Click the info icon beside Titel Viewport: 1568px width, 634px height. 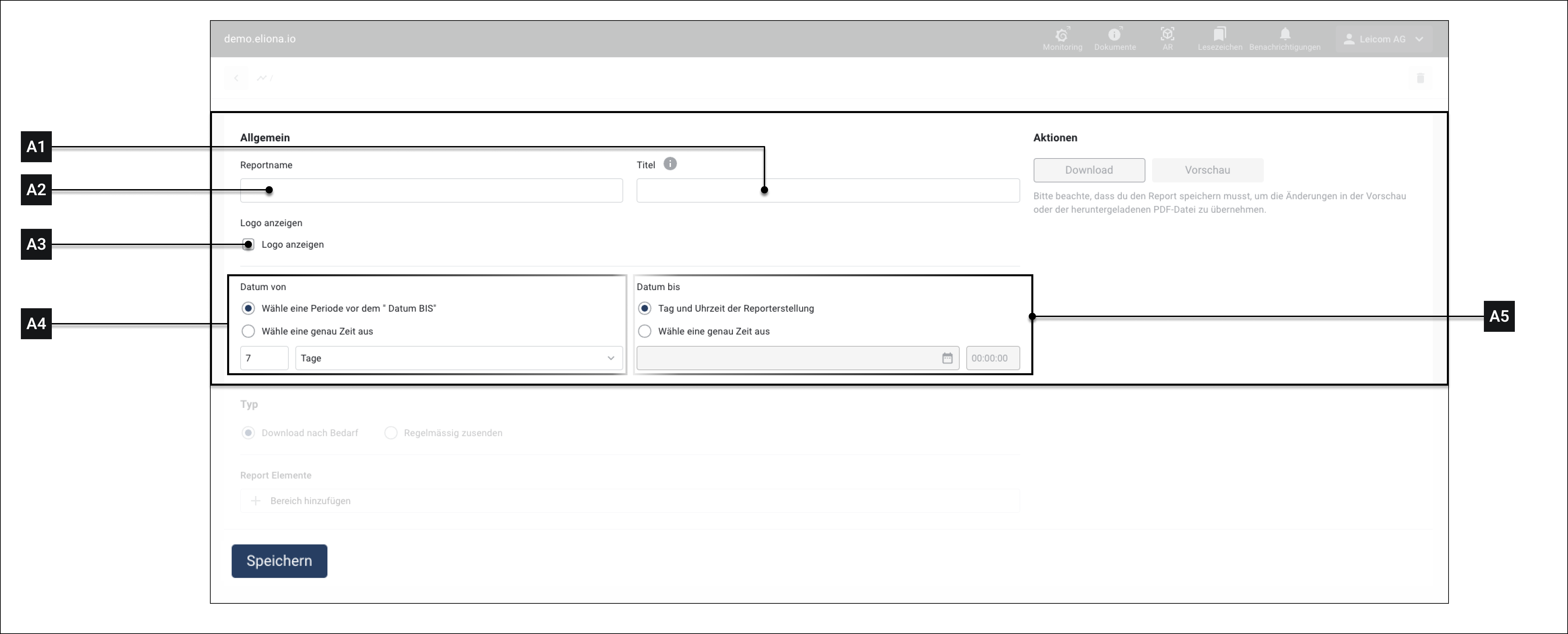pos(670,164)
